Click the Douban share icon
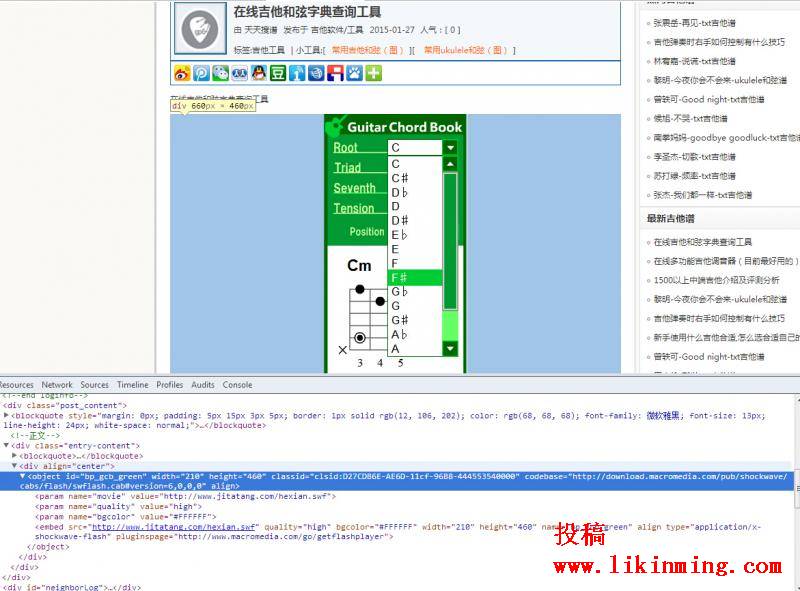 pyautogui.click(x=278, y=73)
